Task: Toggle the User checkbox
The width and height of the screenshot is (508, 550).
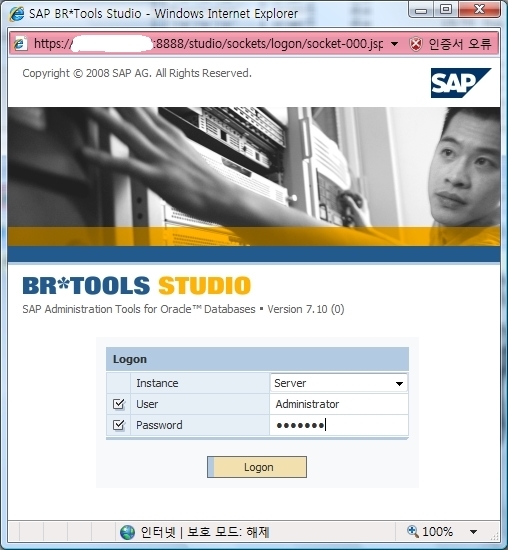Action: [x=119, y=404]
